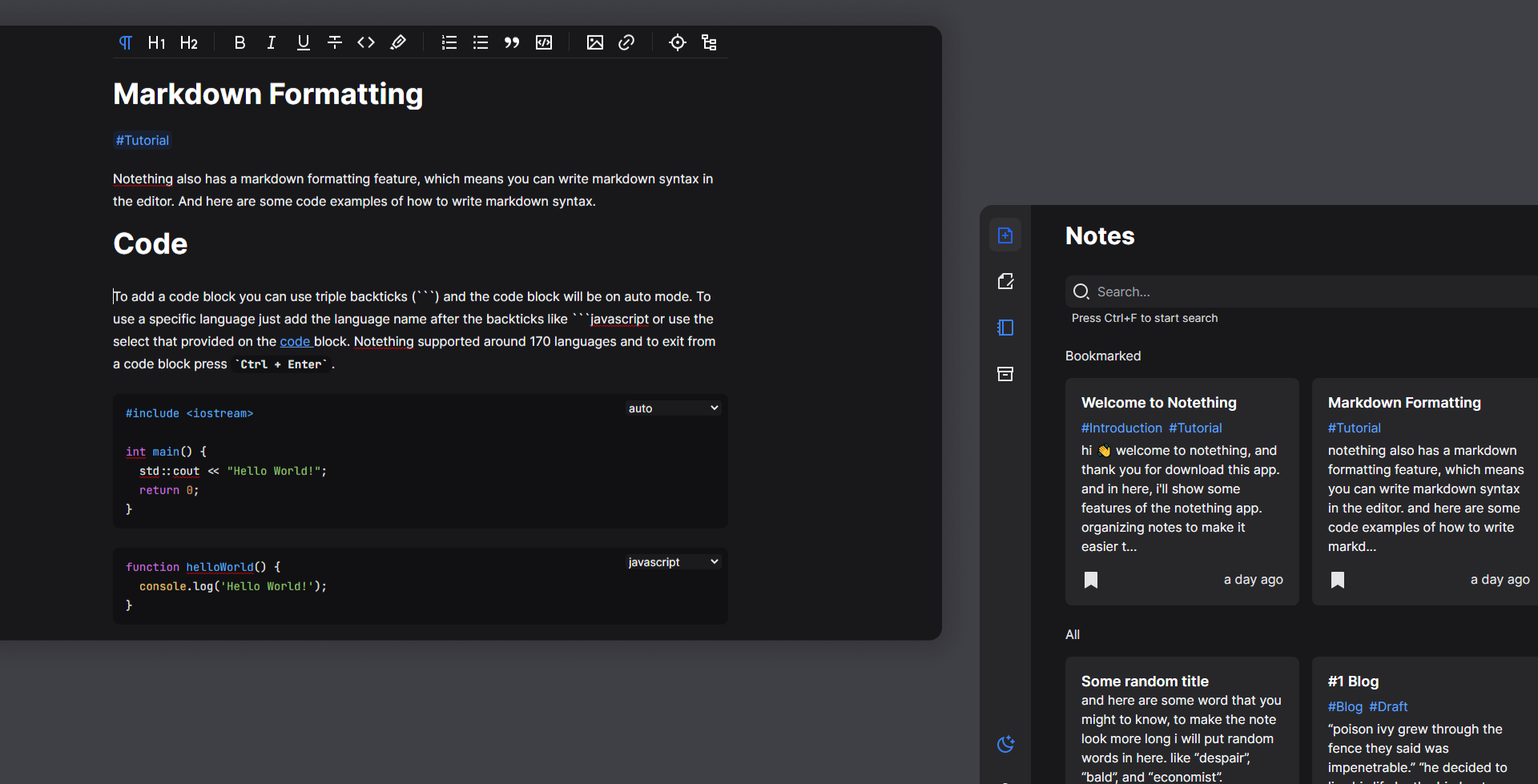This screenshot has width=1538, height=784.
Task: Open the archive sidebar icon
Action: pos(1005,374)
